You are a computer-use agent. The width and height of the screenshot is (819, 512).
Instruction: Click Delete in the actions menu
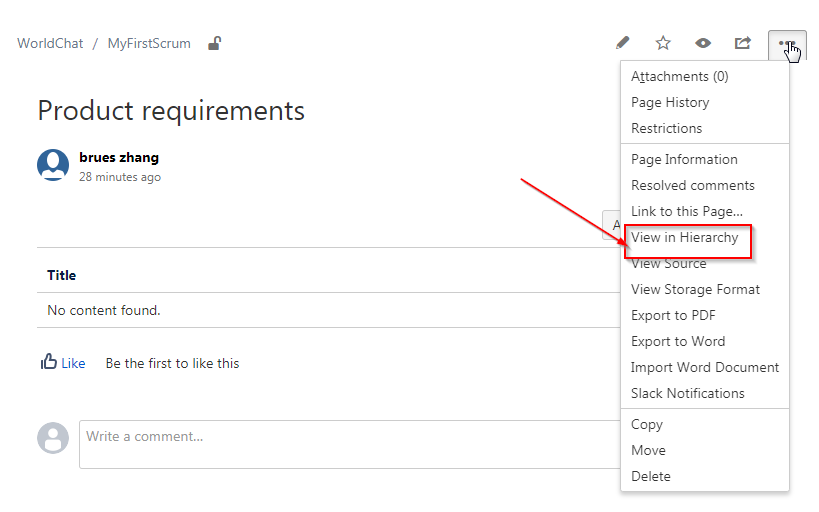[651, 476]
